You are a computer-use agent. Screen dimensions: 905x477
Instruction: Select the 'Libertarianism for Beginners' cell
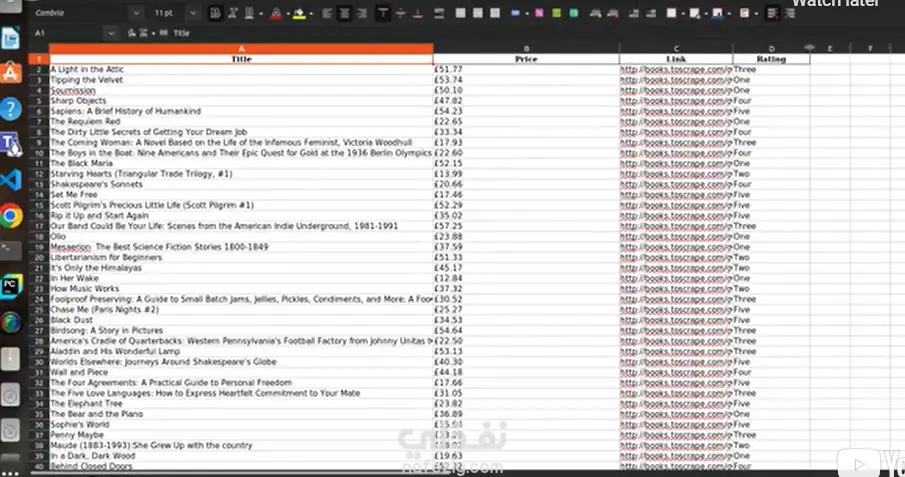pos(241,258)
